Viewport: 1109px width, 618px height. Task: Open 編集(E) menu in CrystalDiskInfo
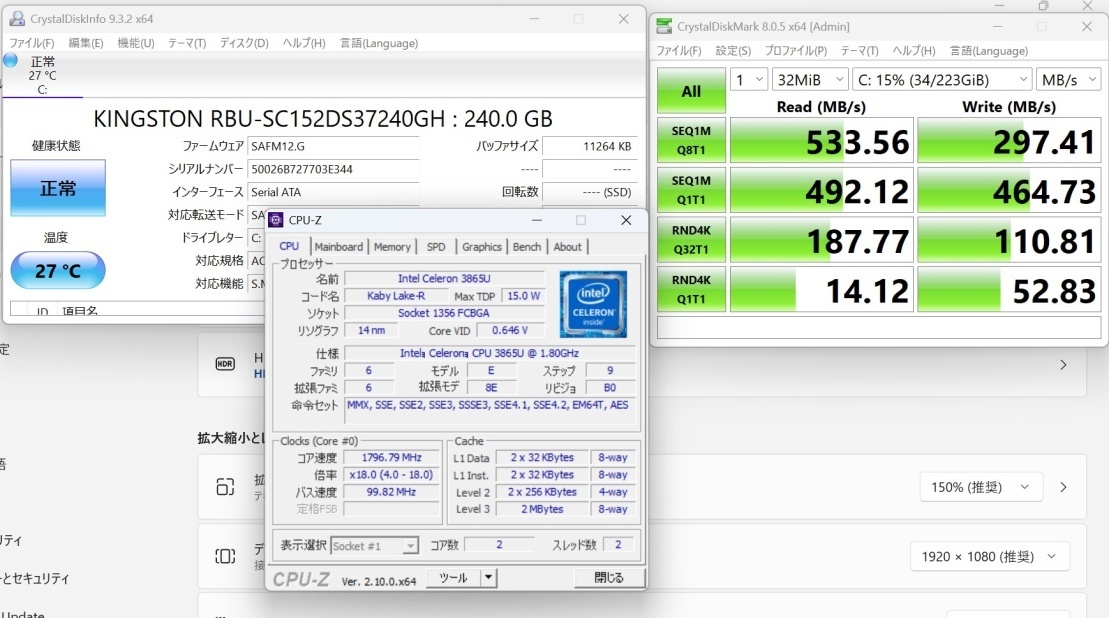coord(86,43)
